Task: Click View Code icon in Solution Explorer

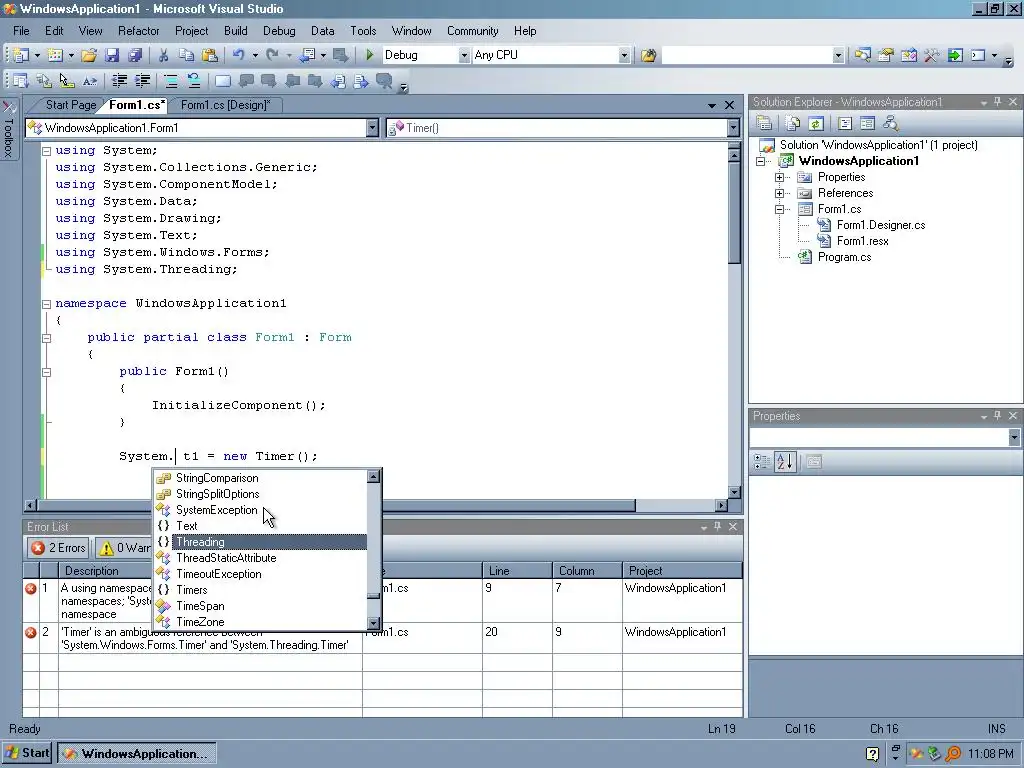Action: click(844, 123)
